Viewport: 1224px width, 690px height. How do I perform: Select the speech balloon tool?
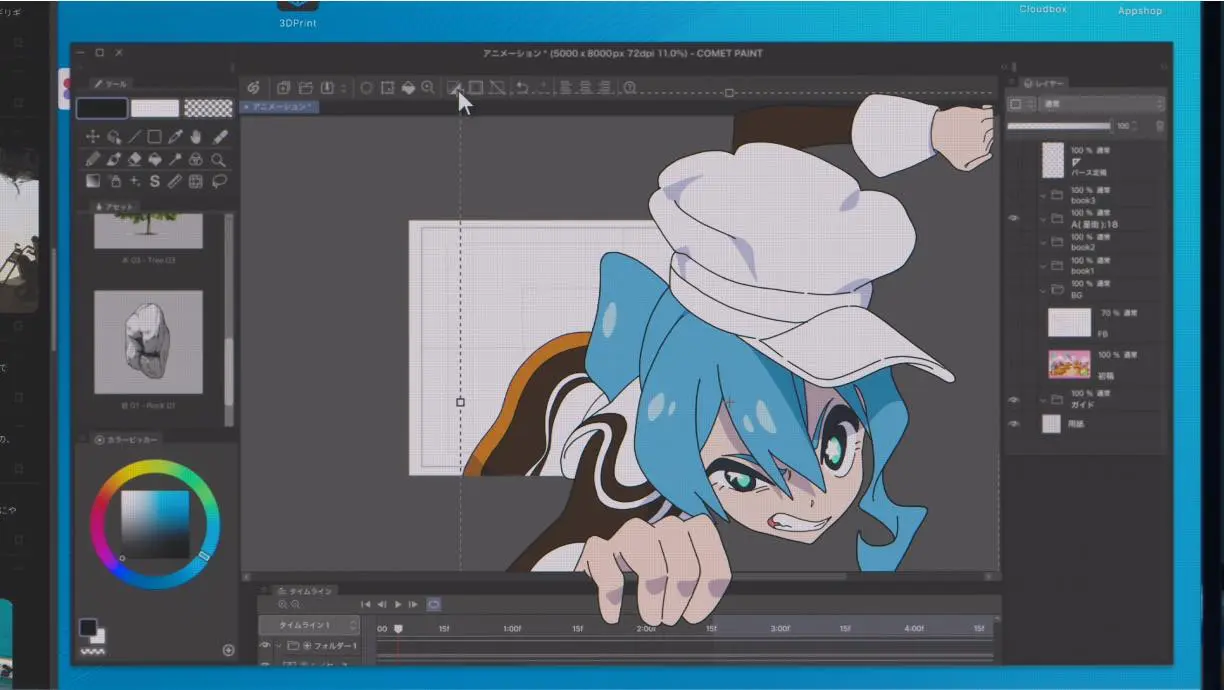(218, 181)
